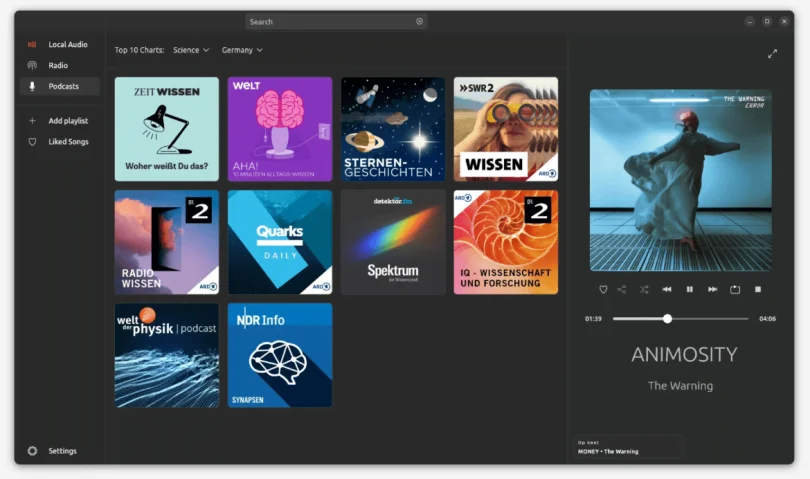Screen dimensions: 810x479
Task: Stop playback
Action: 758,289
